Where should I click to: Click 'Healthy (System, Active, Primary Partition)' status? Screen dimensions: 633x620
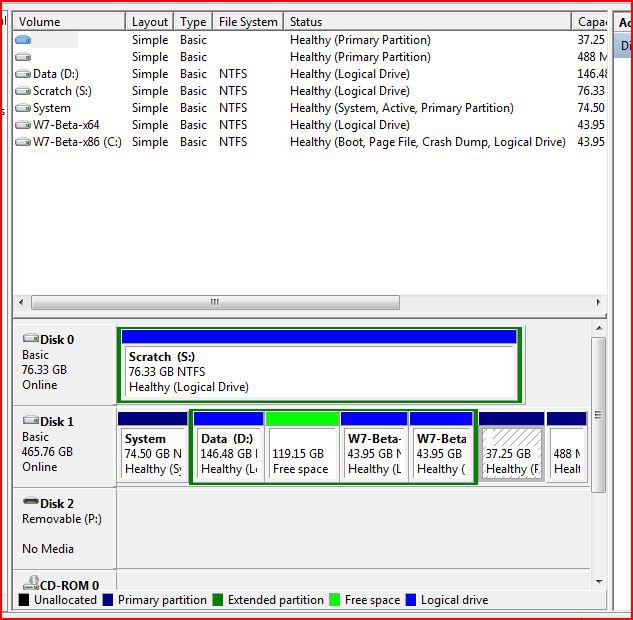coord(402,108)
